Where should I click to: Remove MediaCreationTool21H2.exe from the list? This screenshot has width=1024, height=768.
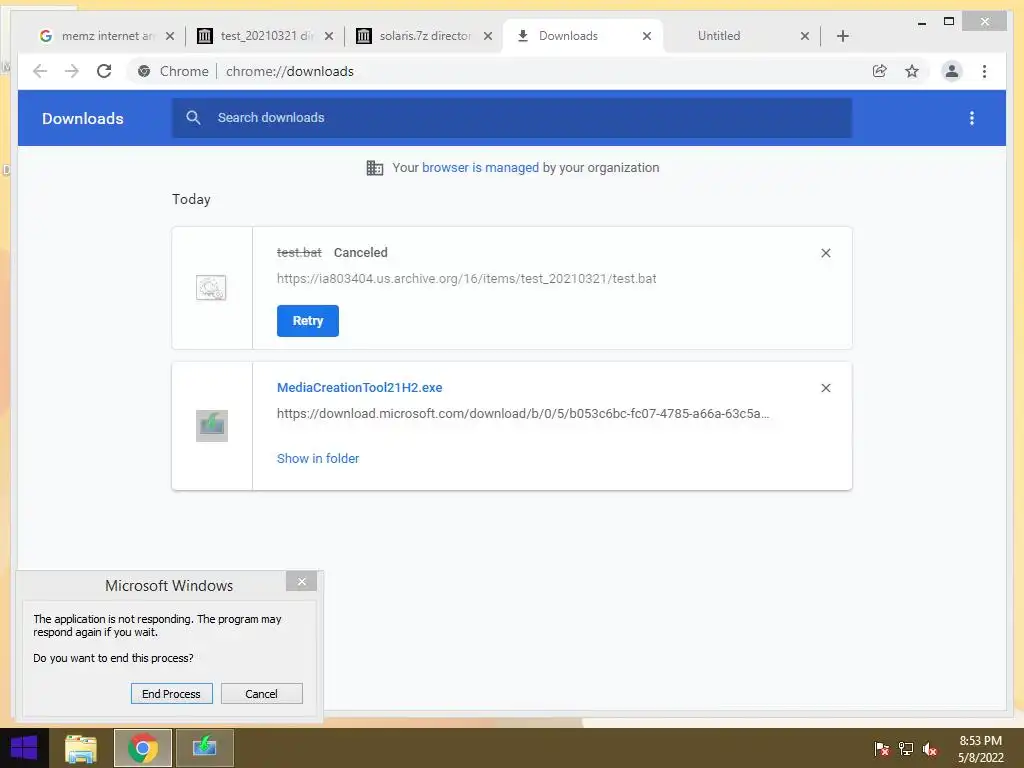pyautogui.click(x=825, y=388)
